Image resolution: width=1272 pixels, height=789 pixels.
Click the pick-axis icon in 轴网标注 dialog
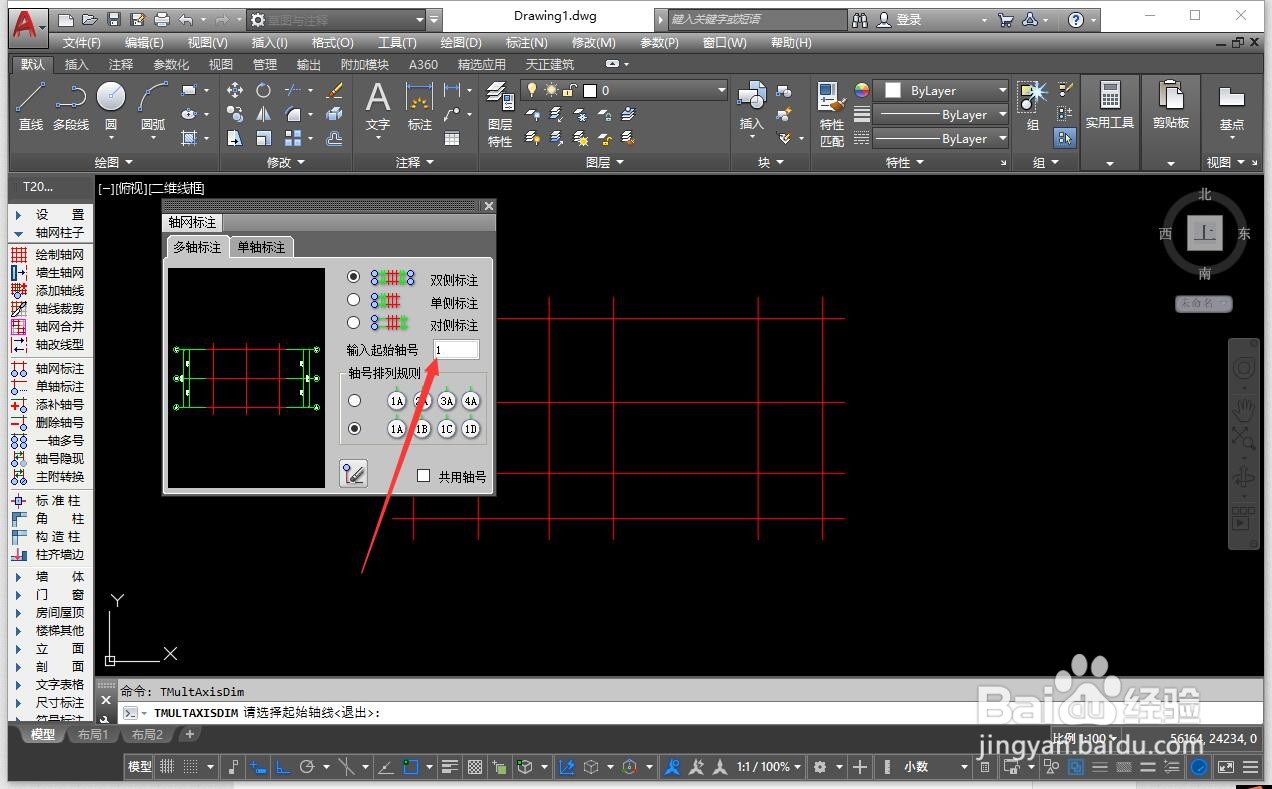(353, 474)
